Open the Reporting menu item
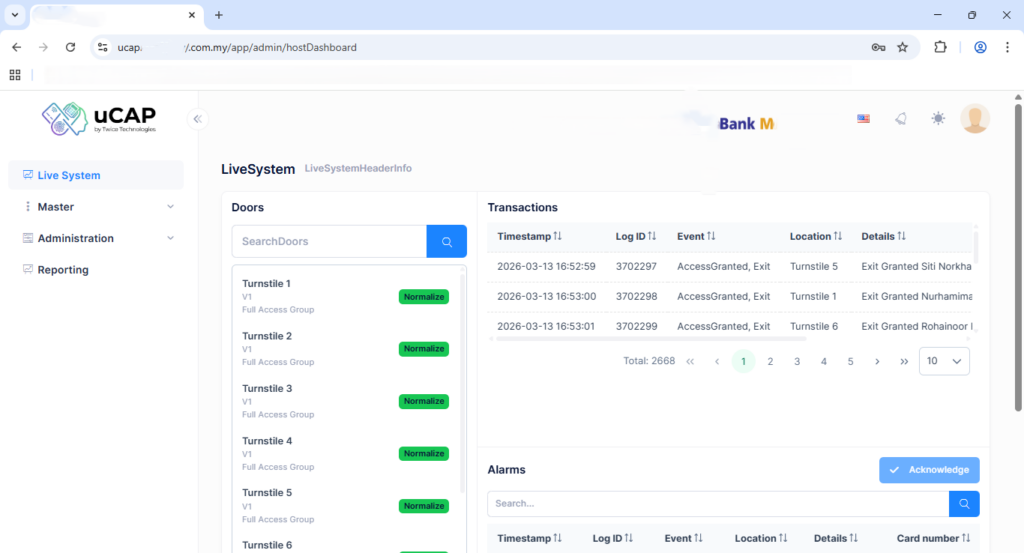This screenshot has height=553, width=1024. tap(63, 270)
